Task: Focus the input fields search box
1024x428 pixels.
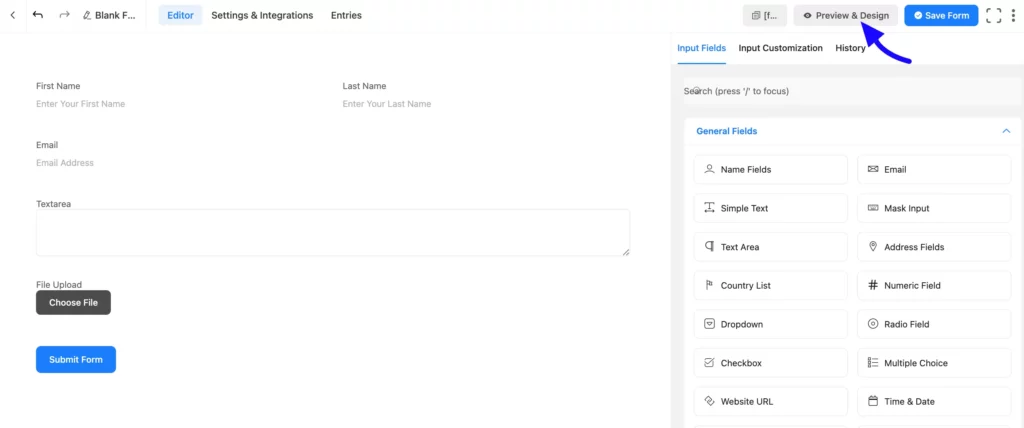Action: 848,91
